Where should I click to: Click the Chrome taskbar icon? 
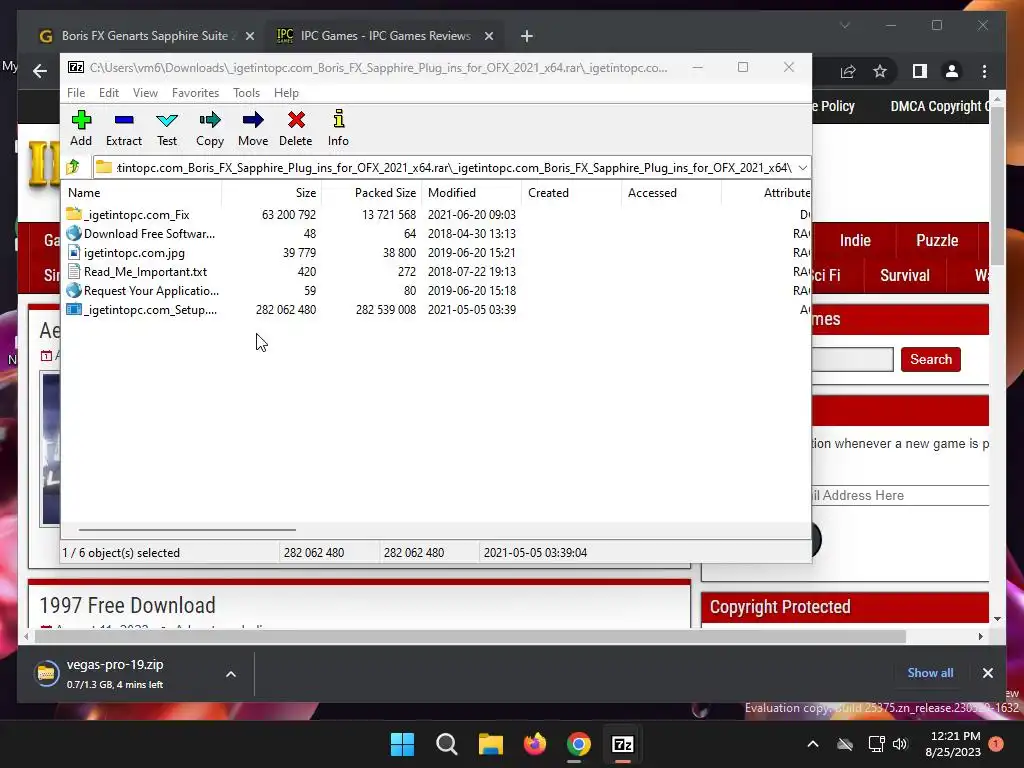(x=579, y=744)
